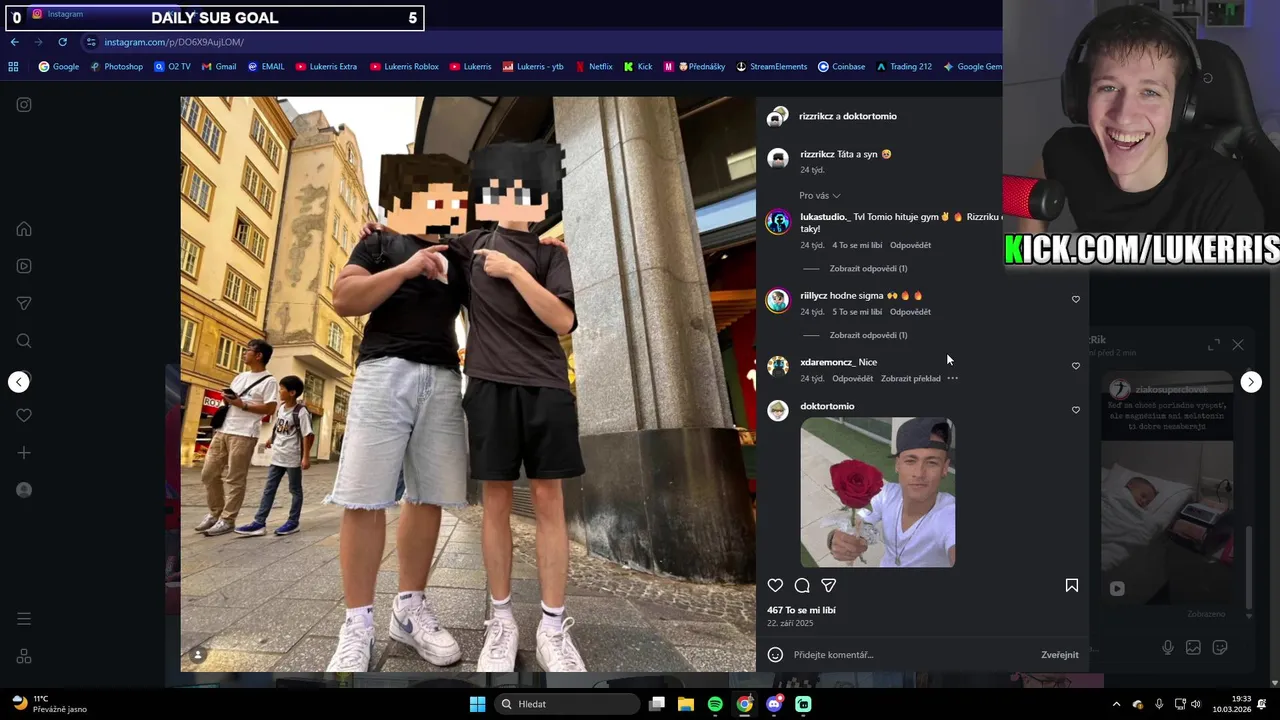Image resolution: width=1280 pixels, height=720 pixels.
Task: Open the Trading 212 bookmark
Action: click(x=904, y=67)
